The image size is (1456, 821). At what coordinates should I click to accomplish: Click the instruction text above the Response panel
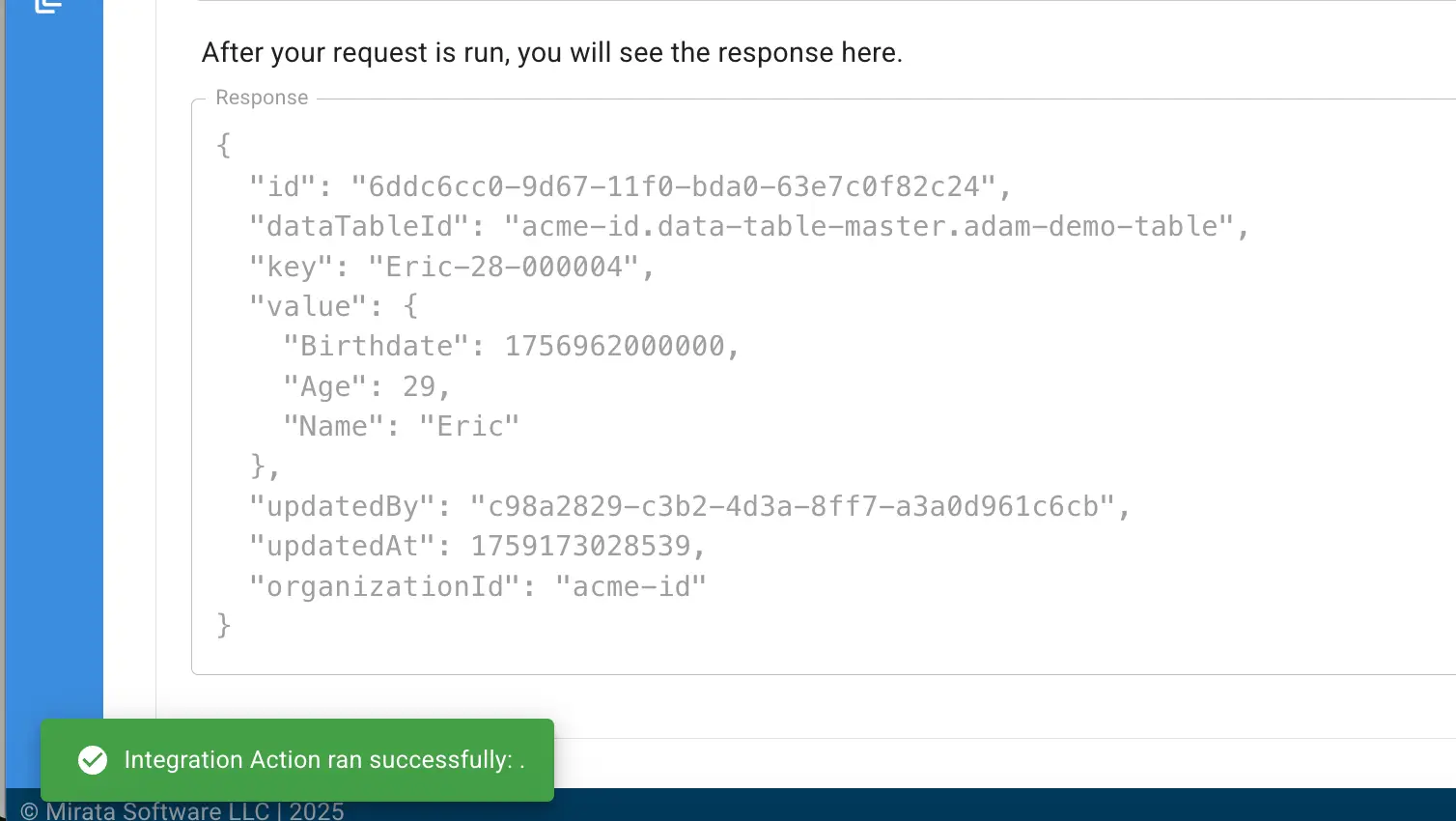552,52
